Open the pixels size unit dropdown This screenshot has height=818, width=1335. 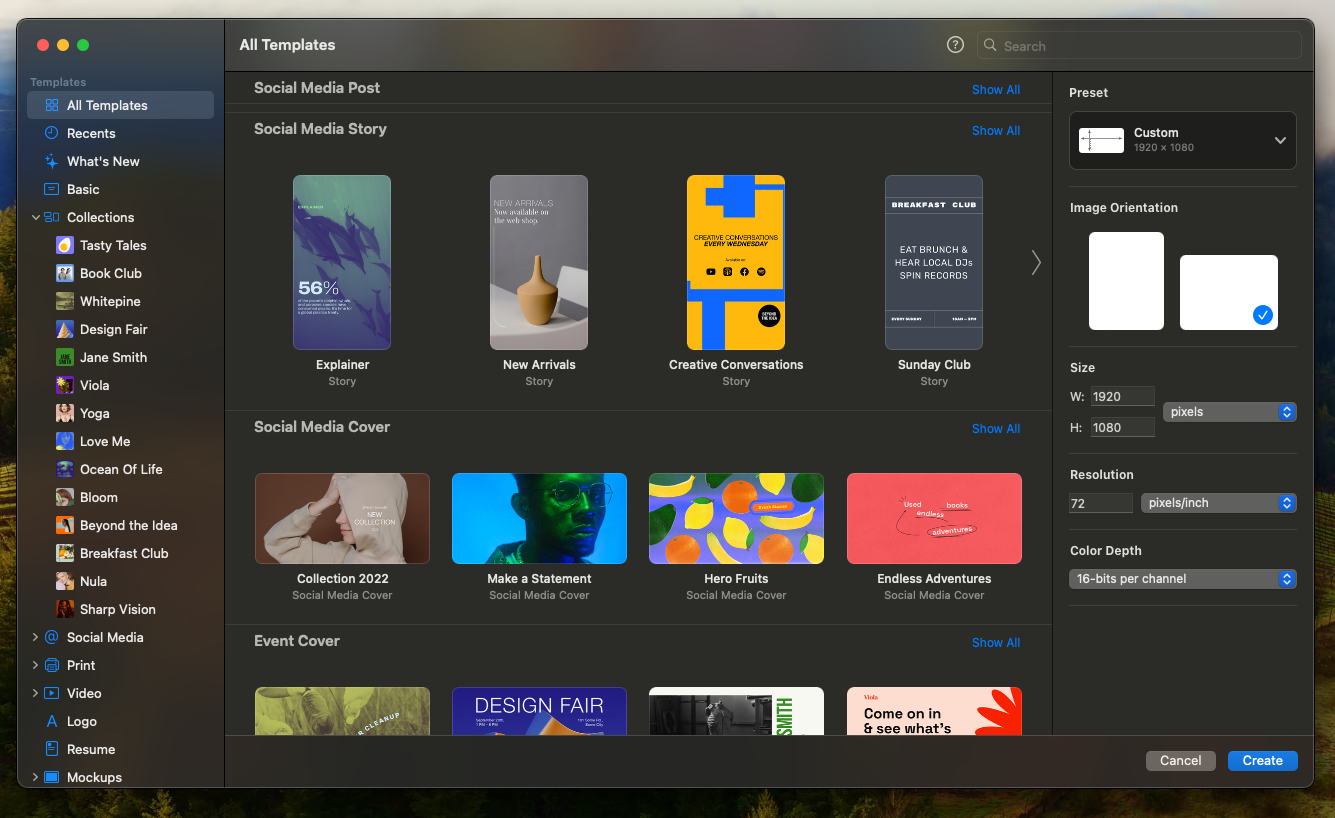[1229, 412]
